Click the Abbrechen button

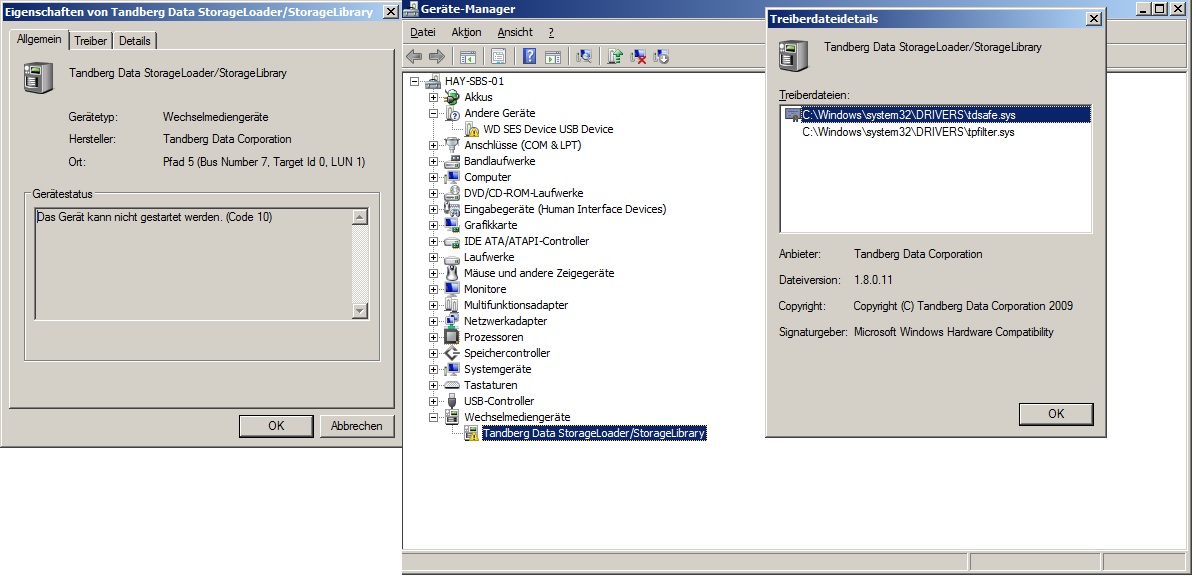(x=356, y=426)
